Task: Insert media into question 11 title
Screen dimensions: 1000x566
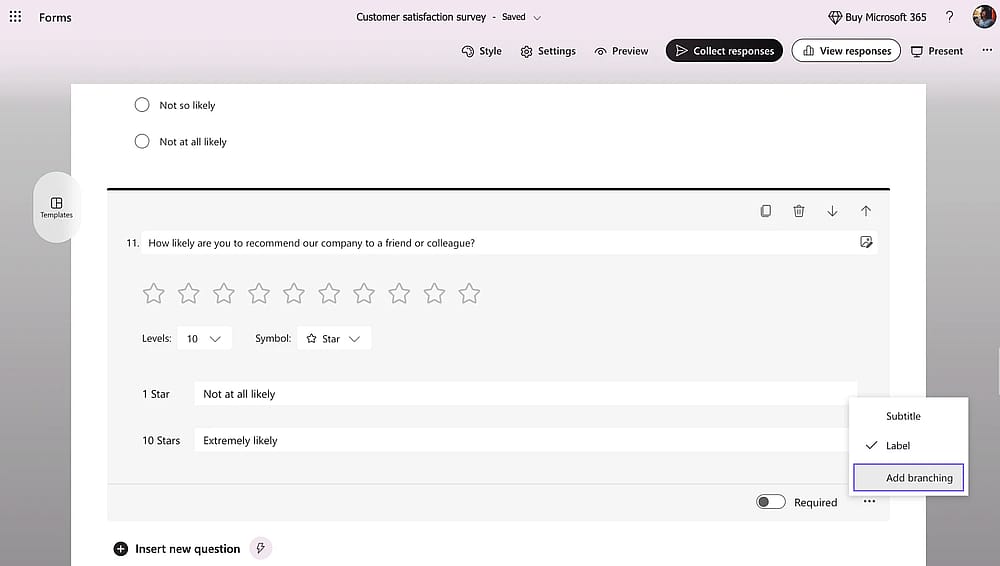Action: pos(865,242)
